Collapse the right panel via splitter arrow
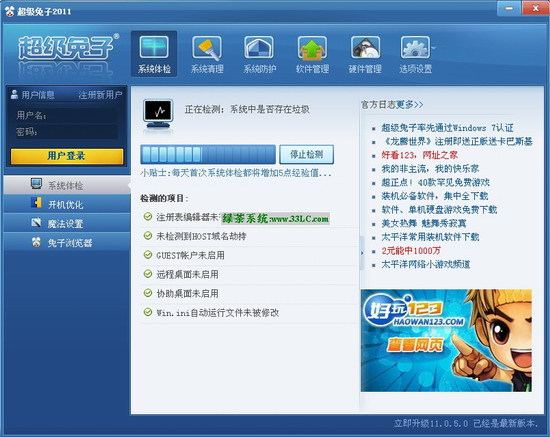550x437 pixels. (362, 253)
